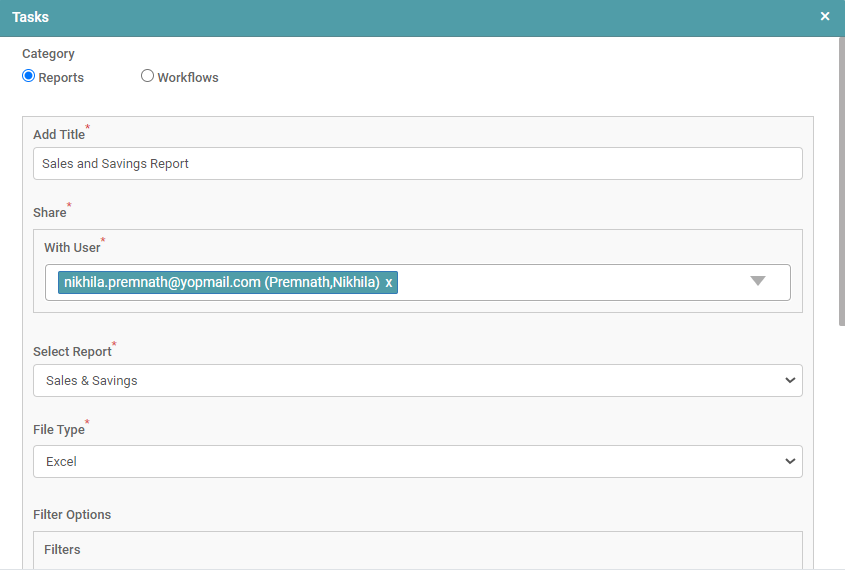Click the File Type chevron arrow
Viewport: 845px width, 587px height.
coord(790,462)
